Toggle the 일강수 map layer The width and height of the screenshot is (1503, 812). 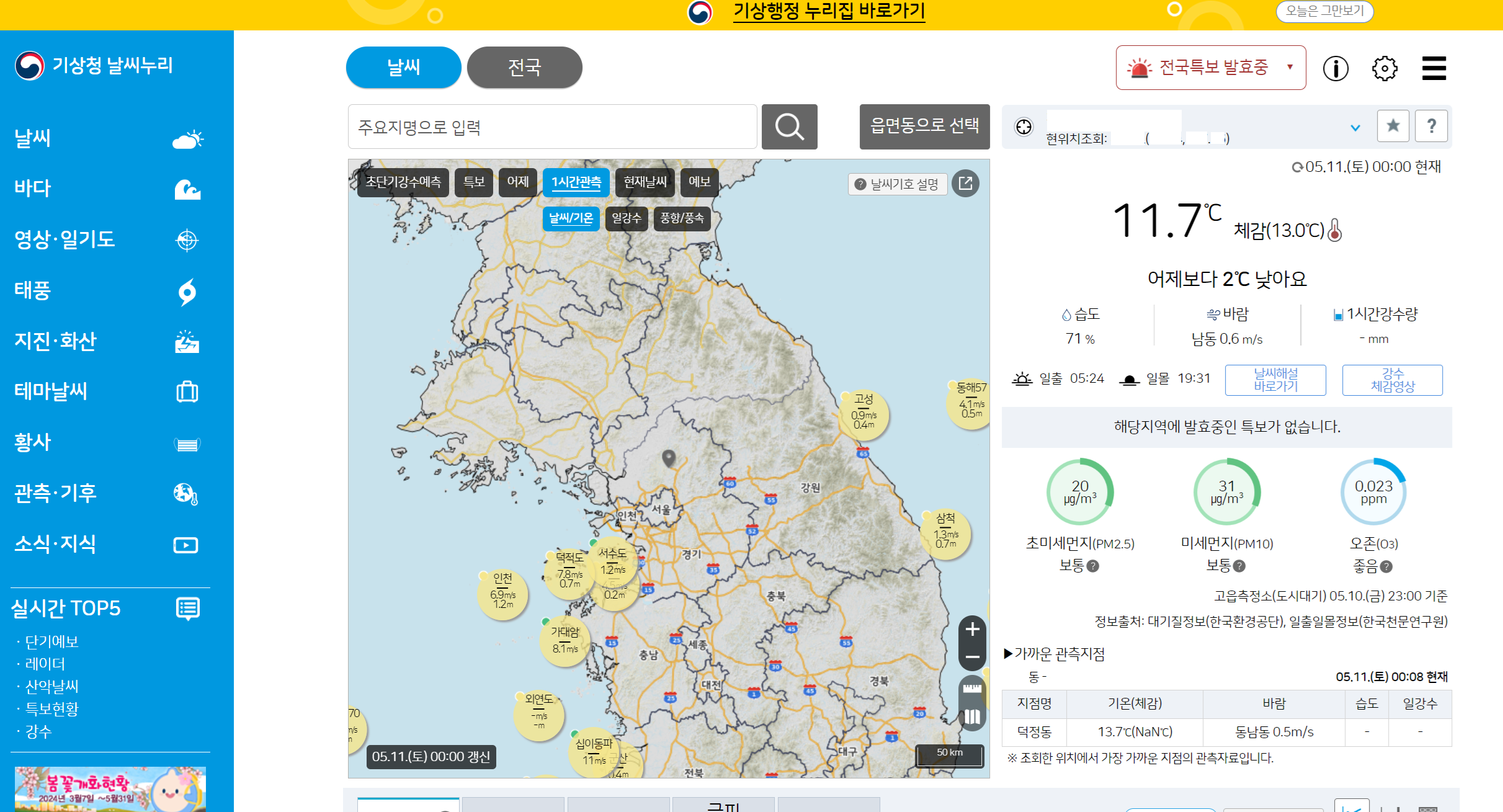pos(626,218)
